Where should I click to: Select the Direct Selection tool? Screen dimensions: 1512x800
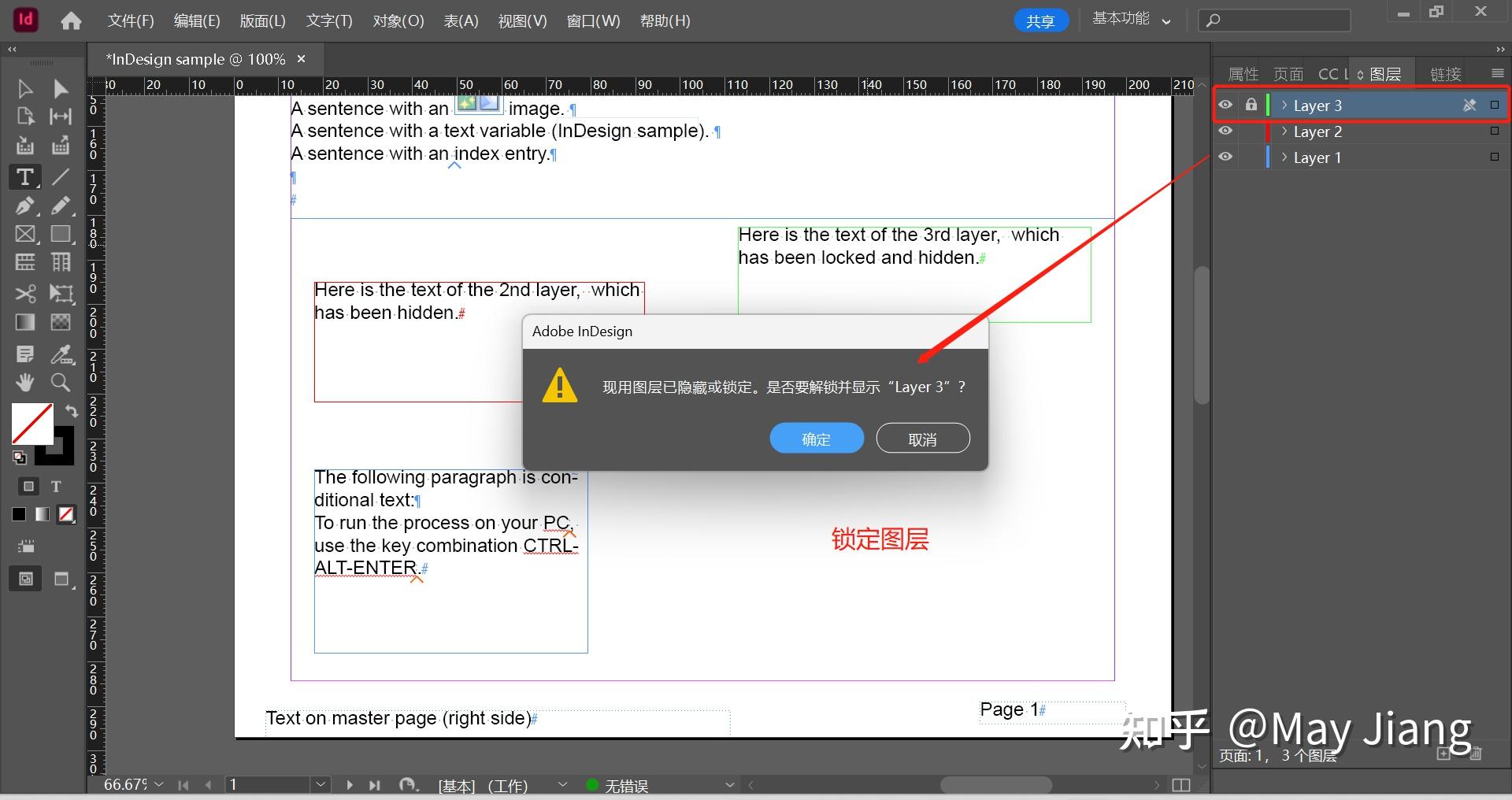60,88
